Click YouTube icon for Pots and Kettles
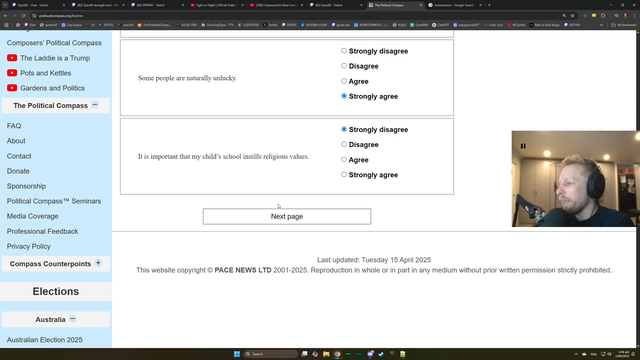640x360 pixels. click(x=12, y=73)
